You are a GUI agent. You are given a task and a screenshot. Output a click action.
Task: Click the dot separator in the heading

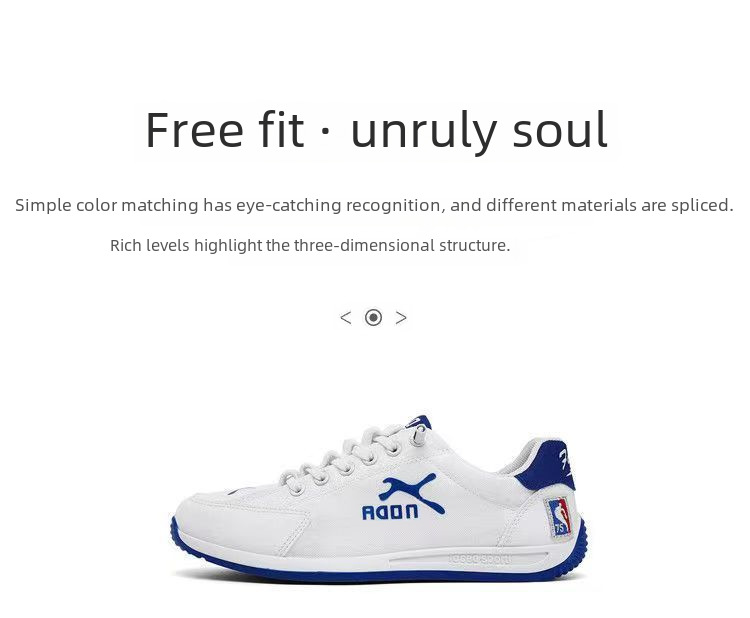click(326, 132)
